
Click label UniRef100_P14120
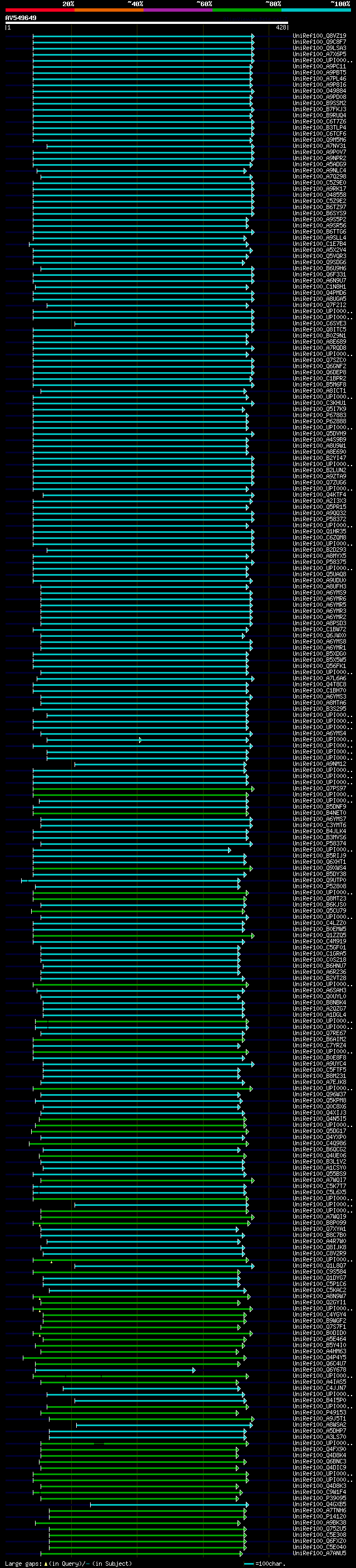319,1517
